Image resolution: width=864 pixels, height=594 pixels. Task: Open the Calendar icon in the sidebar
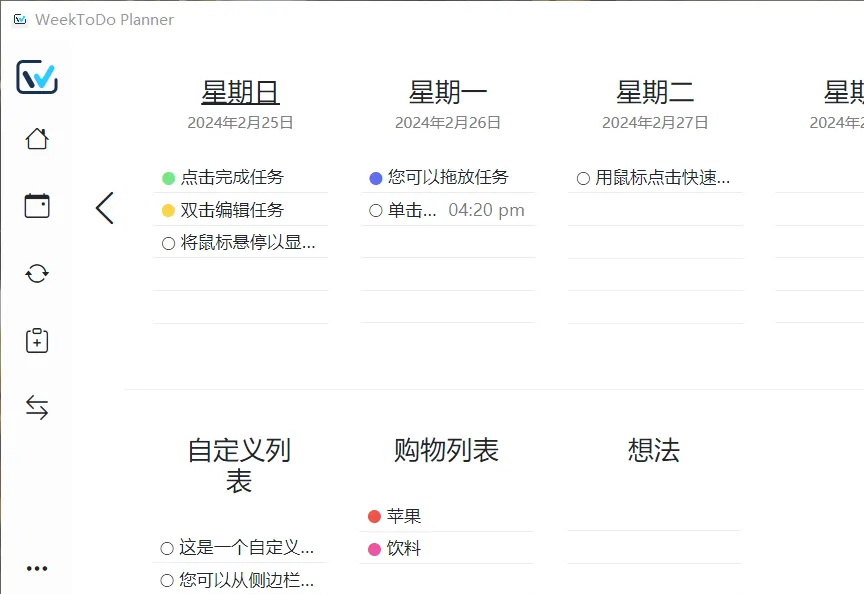(37, 206)
